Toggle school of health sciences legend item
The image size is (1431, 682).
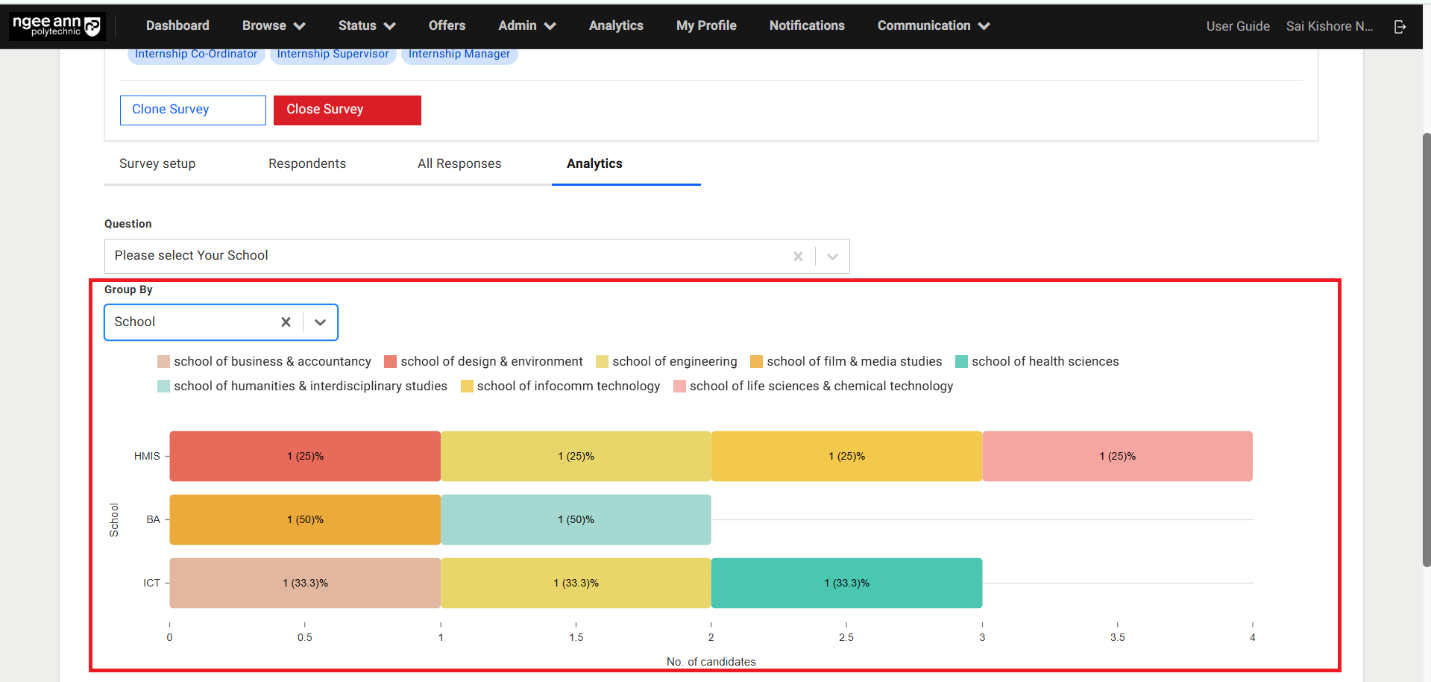pos(1037,362)
